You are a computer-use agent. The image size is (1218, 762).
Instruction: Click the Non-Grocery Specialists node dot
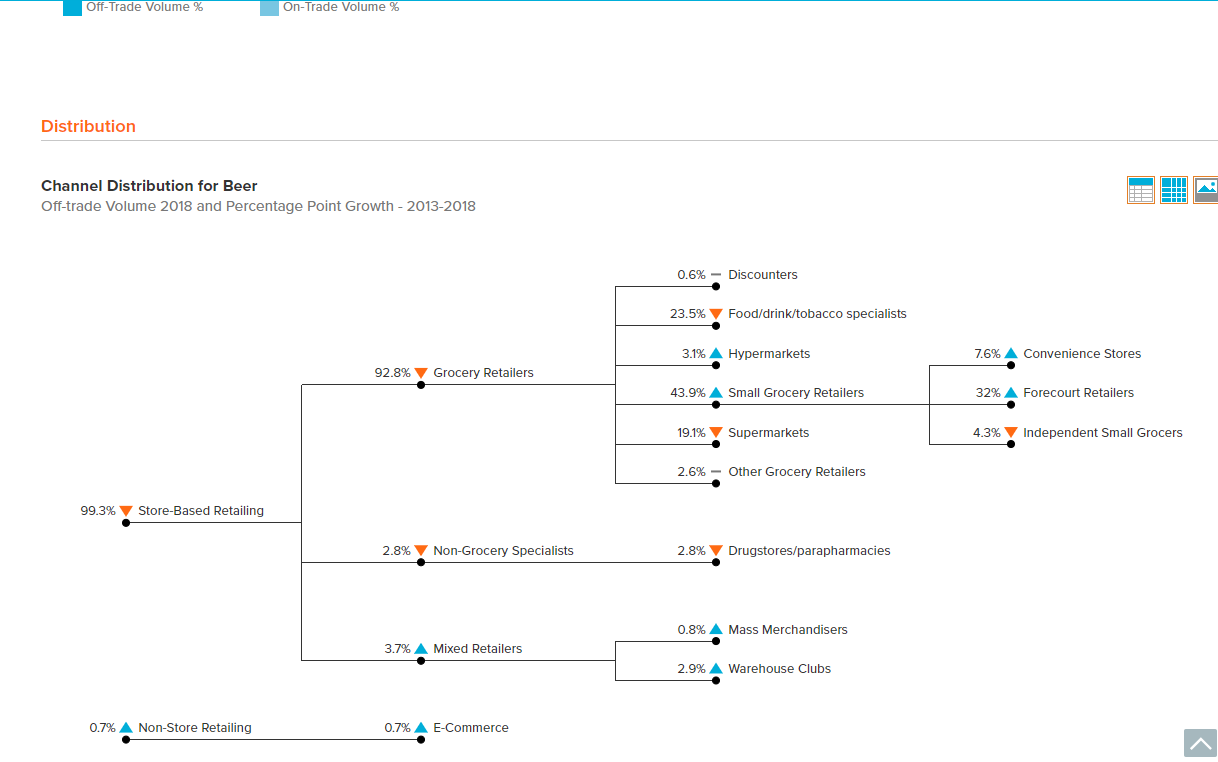tap(421, 563)
